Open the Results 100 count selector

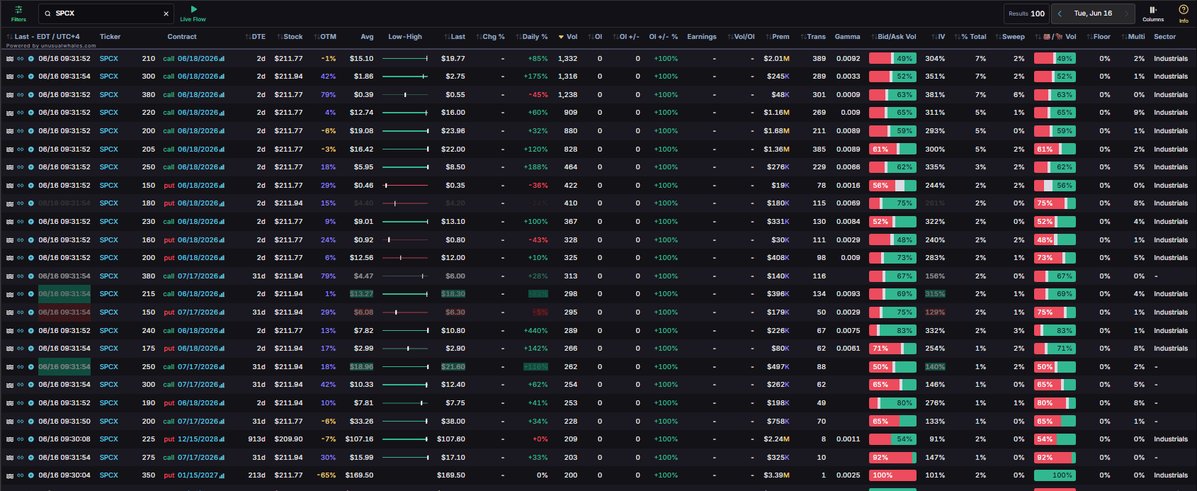pos(1026,13)
